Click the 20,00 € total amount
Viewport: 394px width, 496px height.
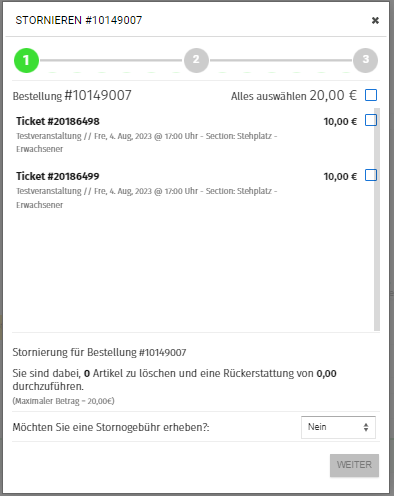tap(333, 95)
